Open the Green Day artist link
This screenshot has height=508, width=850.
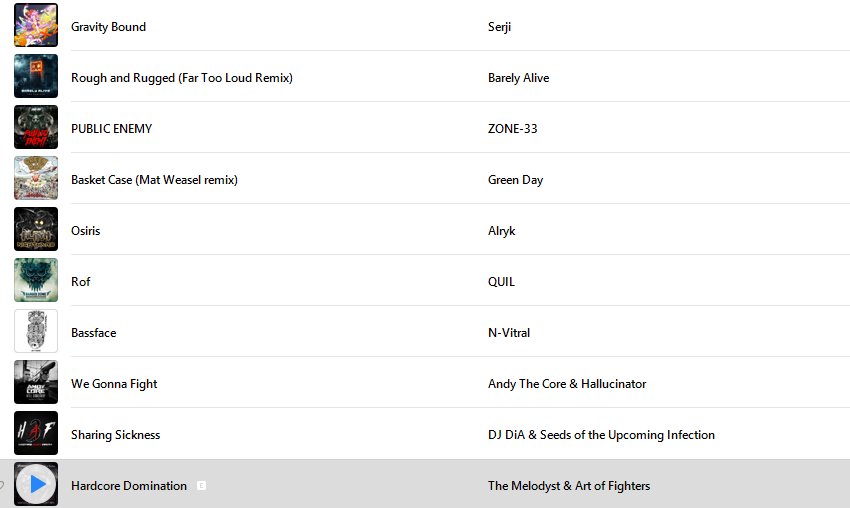coord(515,180)
